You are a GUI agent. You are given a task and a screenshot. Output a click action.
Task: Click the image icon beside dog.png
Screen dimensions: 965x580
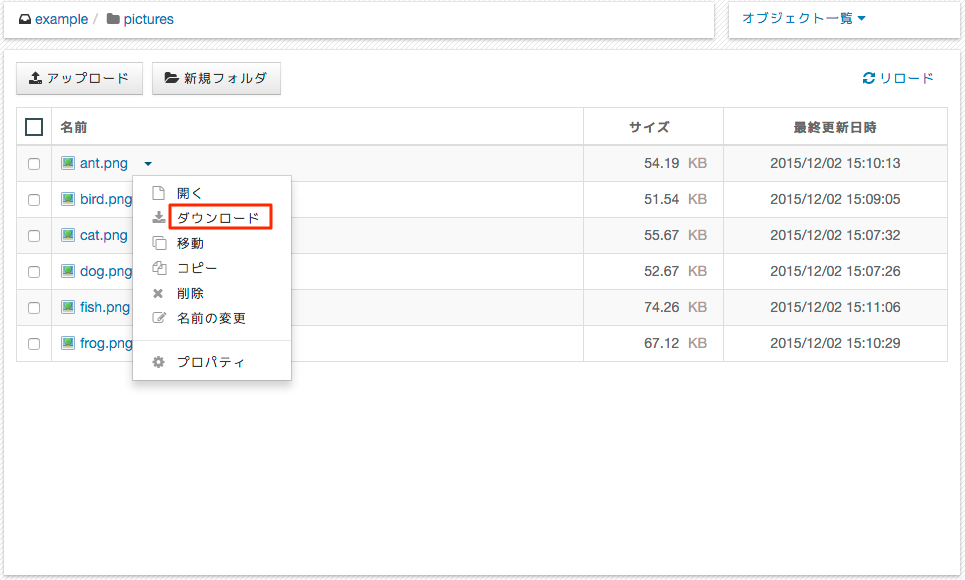pyautogui.click(x=68, y=271)
